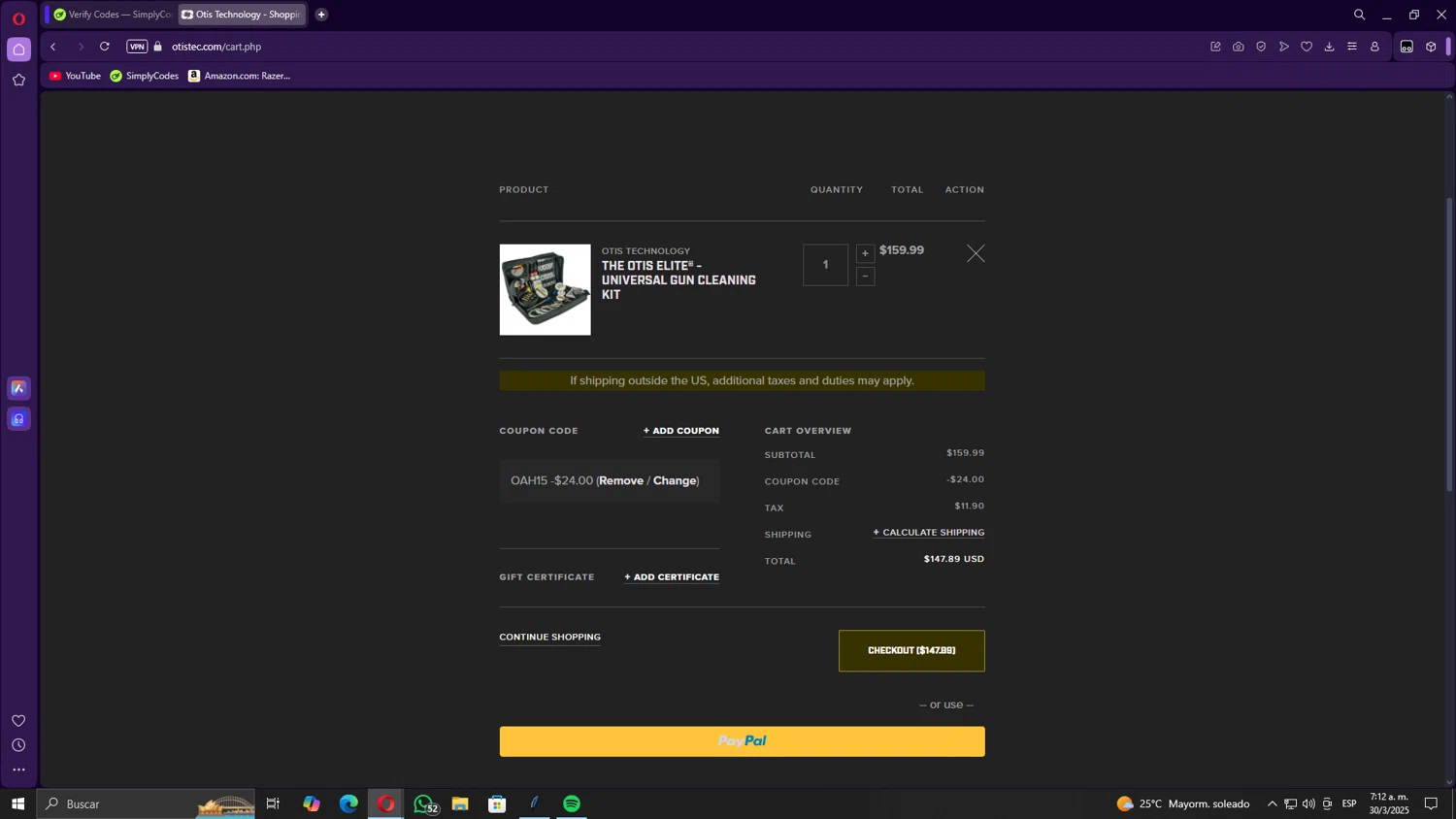Click the page vertical scrollbar thumb

[1449, 344]
